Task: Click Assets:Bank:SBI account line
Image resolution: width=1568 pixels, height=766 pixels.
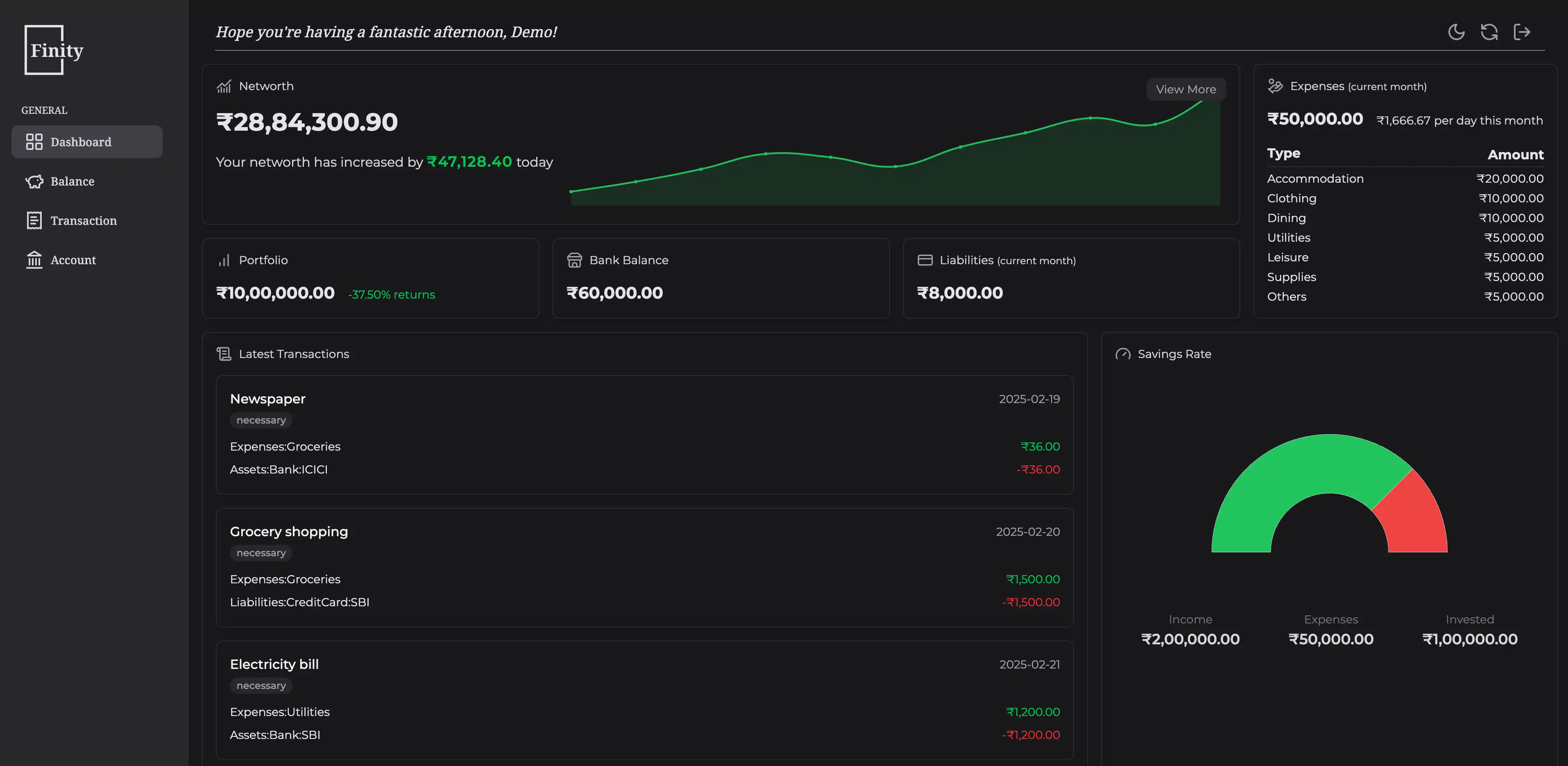Action: (x=275, y=736)
